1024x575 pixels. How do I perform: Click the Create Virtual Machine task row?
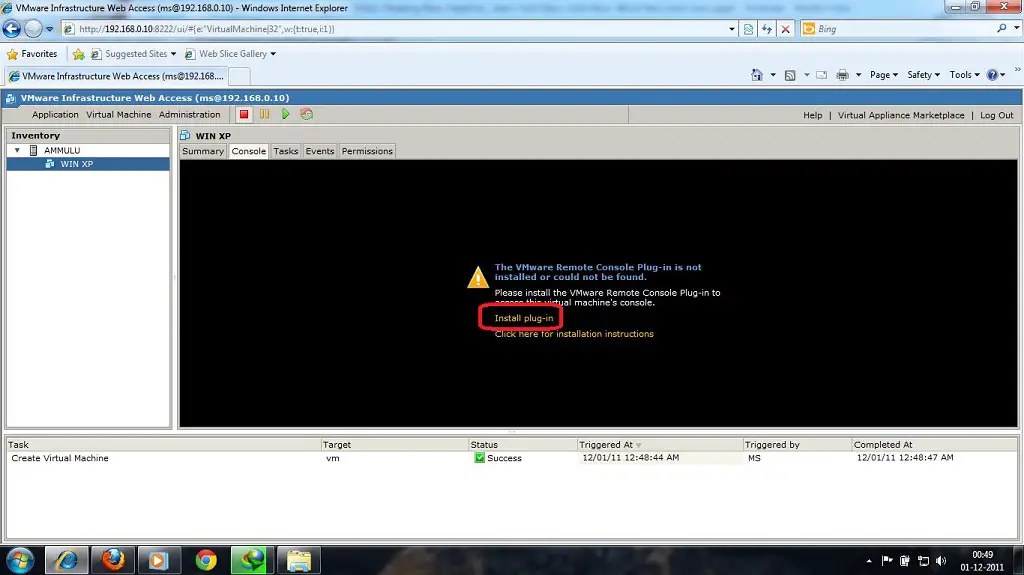(511, 458)
